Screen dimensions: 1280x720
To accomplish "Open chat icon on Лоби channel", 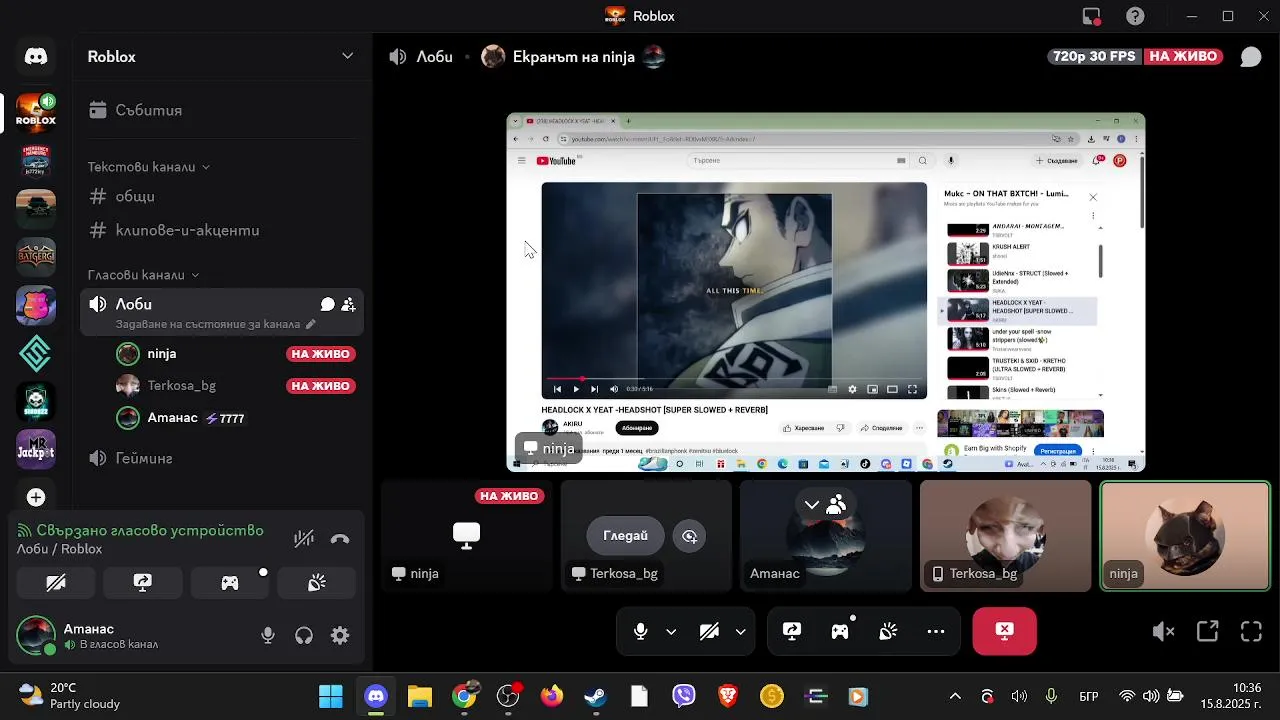I will point(327,305).
